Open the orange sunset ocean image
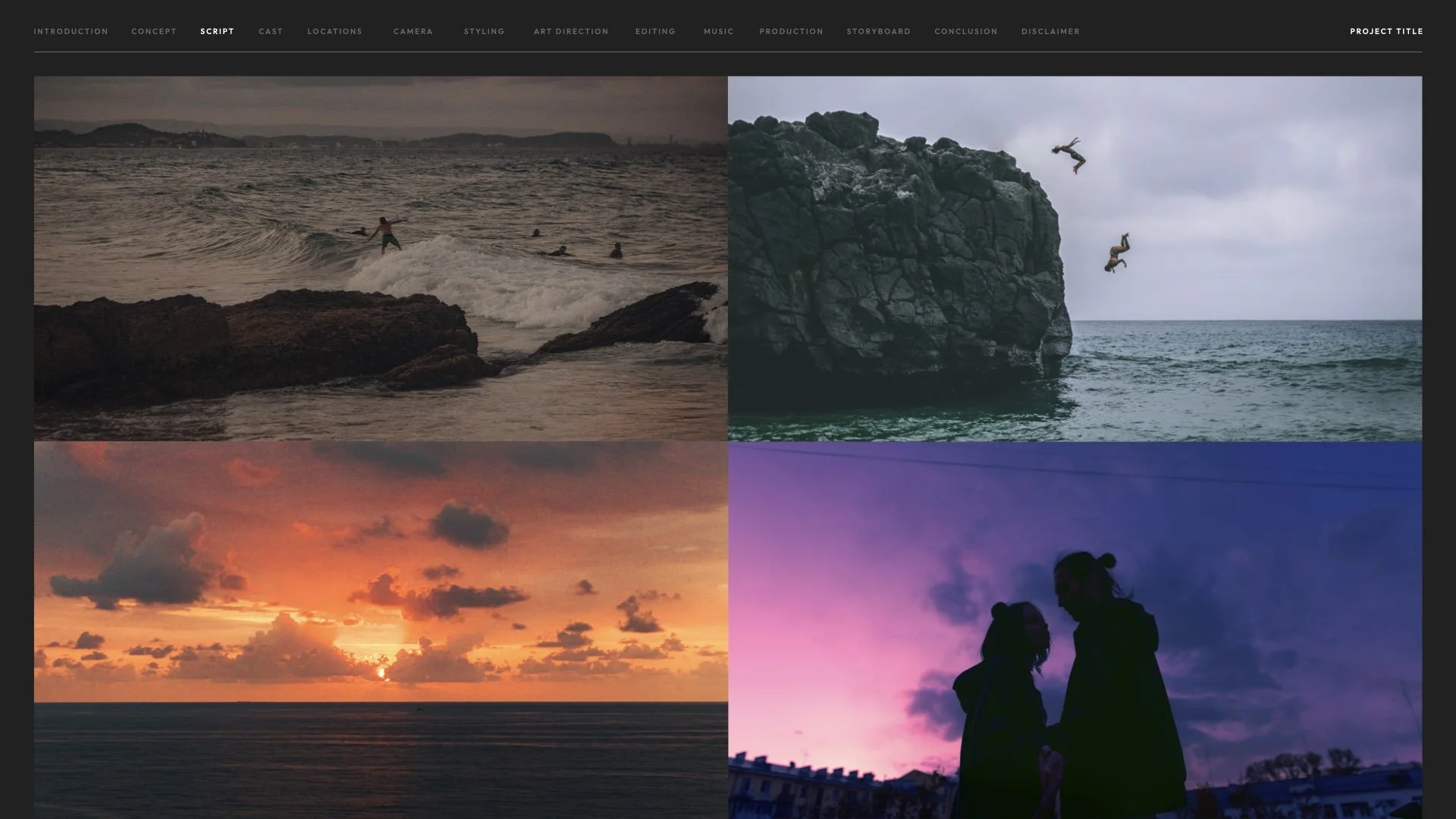The image size is (1456, 819). (381, 629)
